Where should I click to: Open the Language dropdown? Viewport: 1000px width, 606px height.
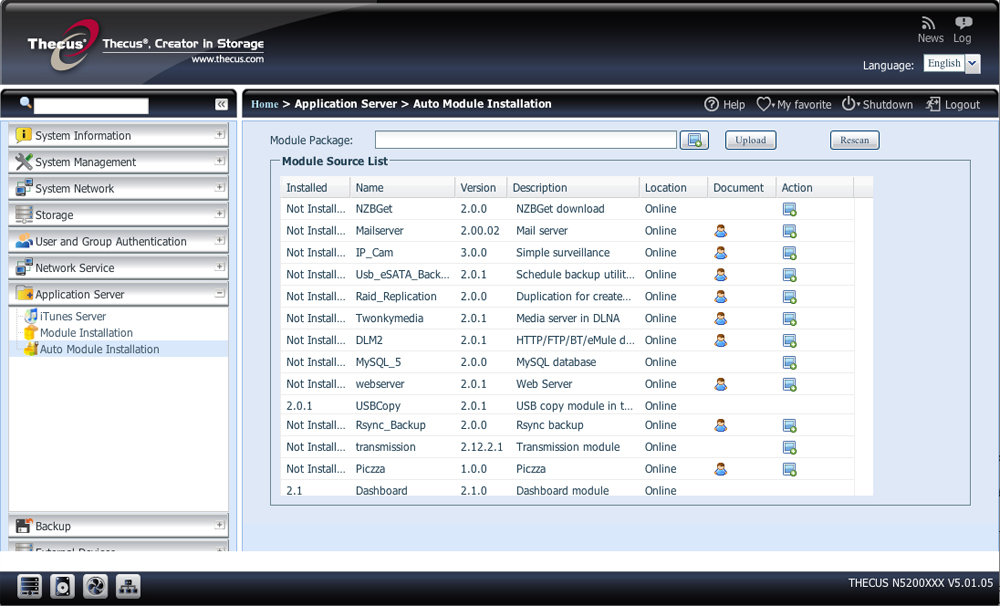(972, 63)
